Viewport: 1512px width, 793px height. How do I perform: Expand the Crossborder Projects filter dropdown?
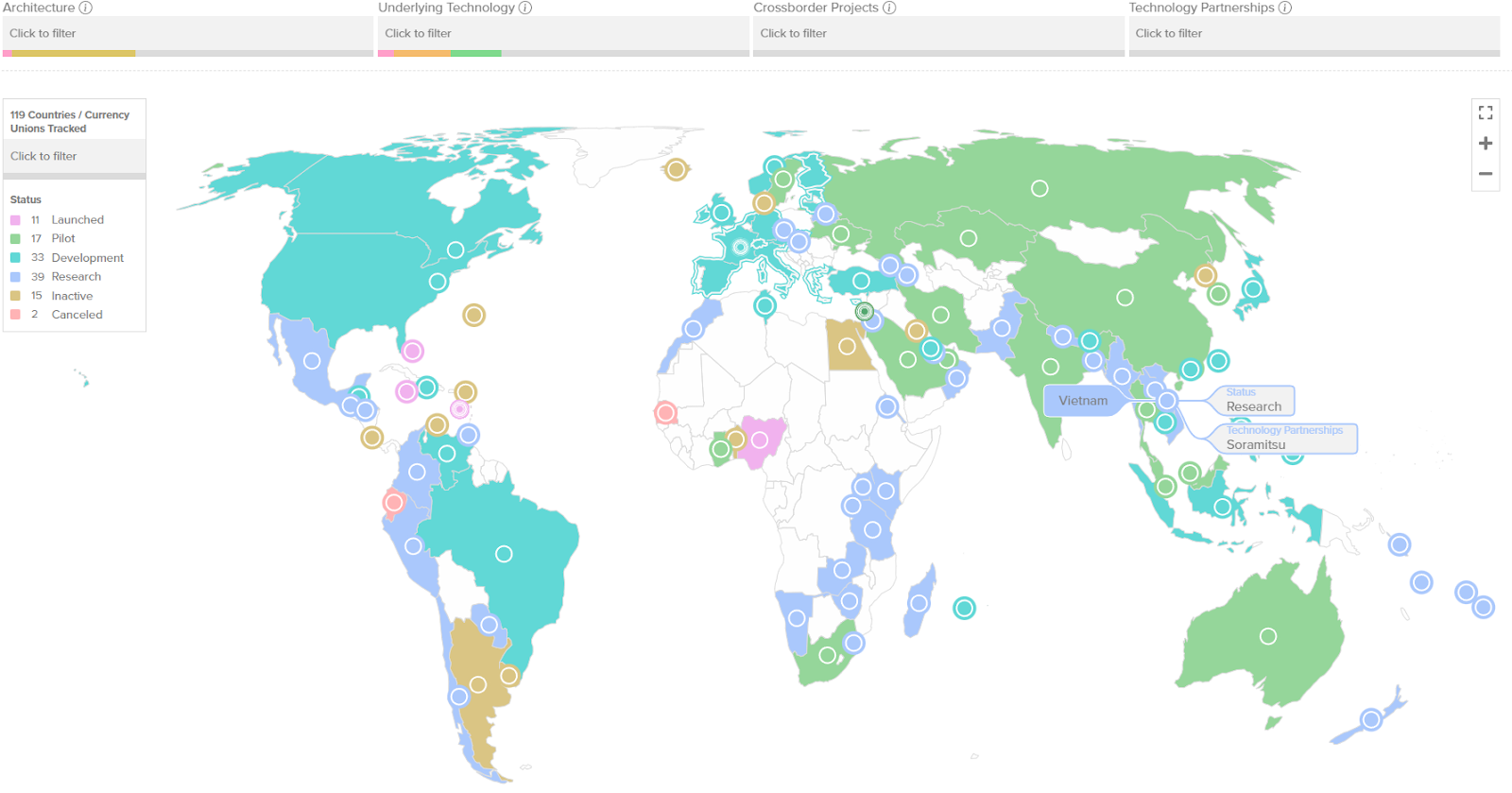click(x=938, y=33)
